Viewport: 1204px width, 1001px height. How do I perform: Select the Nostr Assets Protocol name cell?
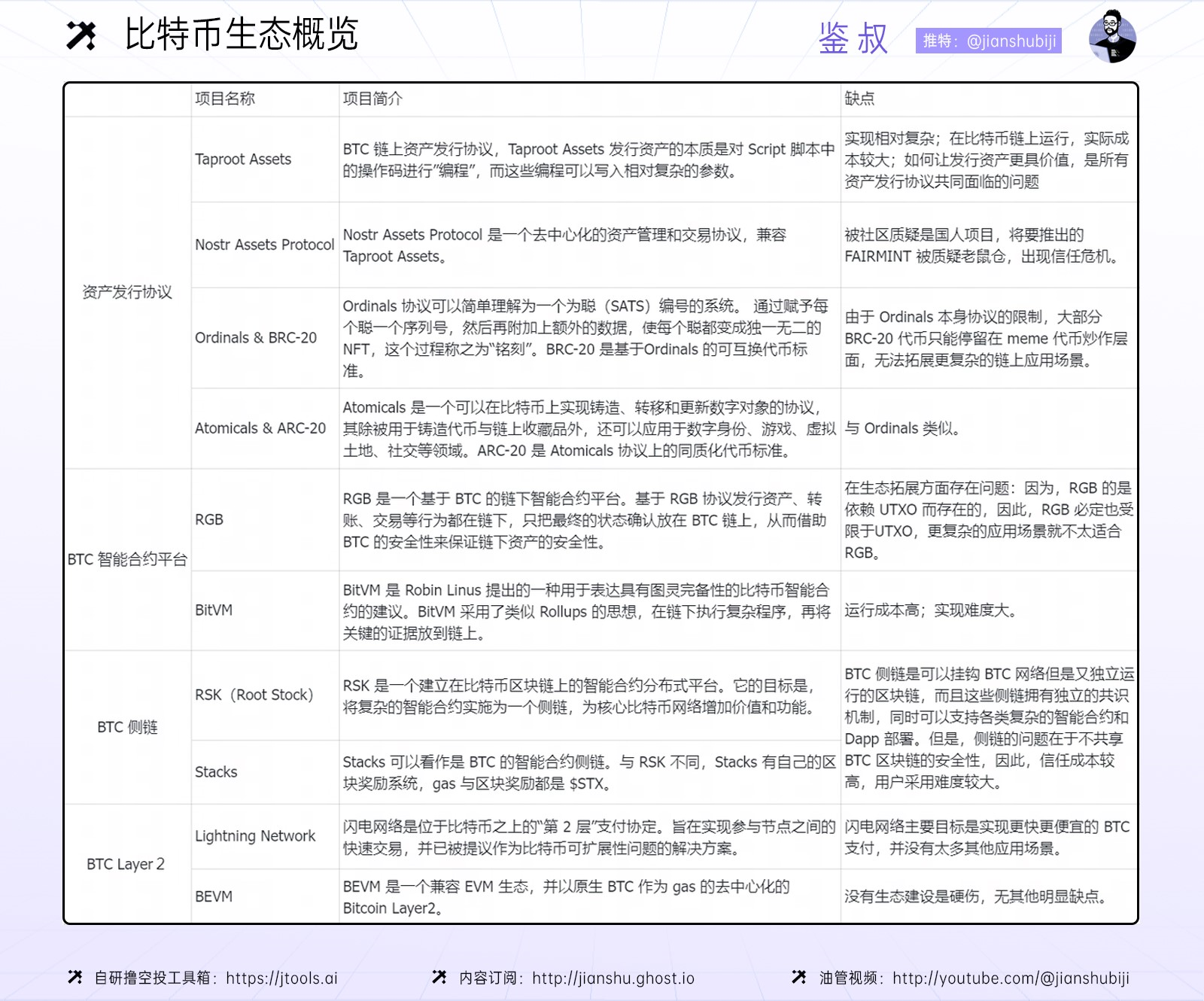[x=264, y=245]
